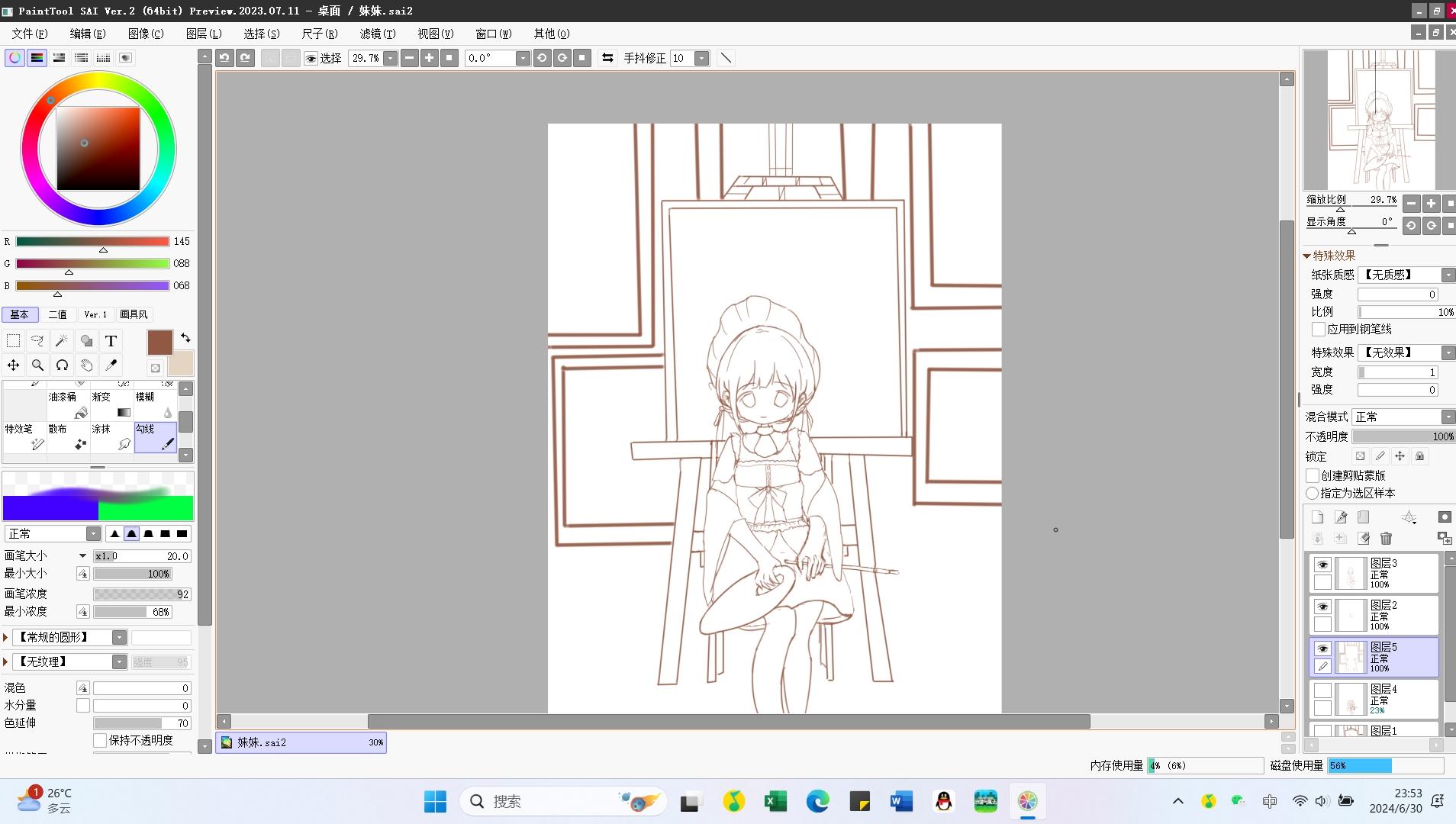Adjust the layer 不透明度 opacity slider

click(1404, 436)
